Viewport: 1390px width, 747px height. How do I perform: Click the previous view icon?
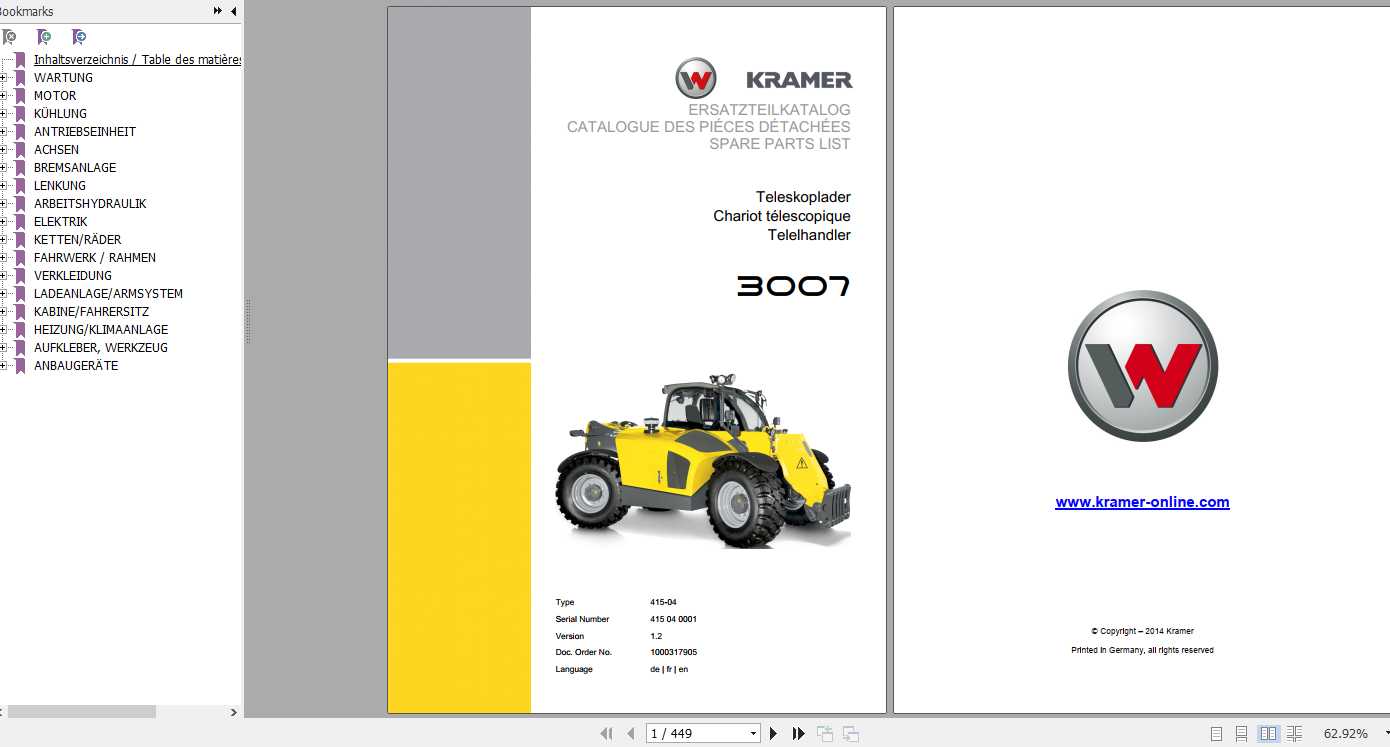coord(825,733)
